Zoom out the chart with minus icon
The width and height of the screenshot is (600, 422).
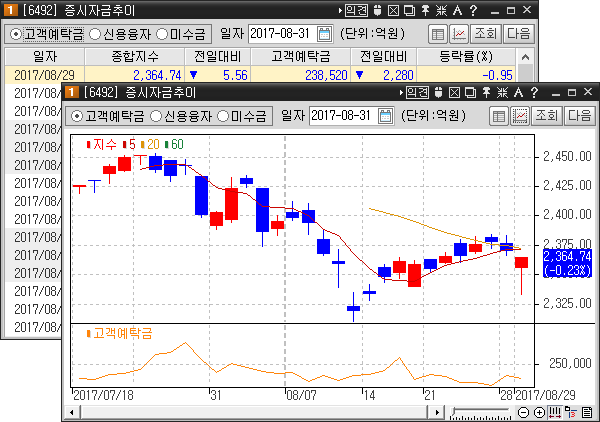tap(523, 412)
